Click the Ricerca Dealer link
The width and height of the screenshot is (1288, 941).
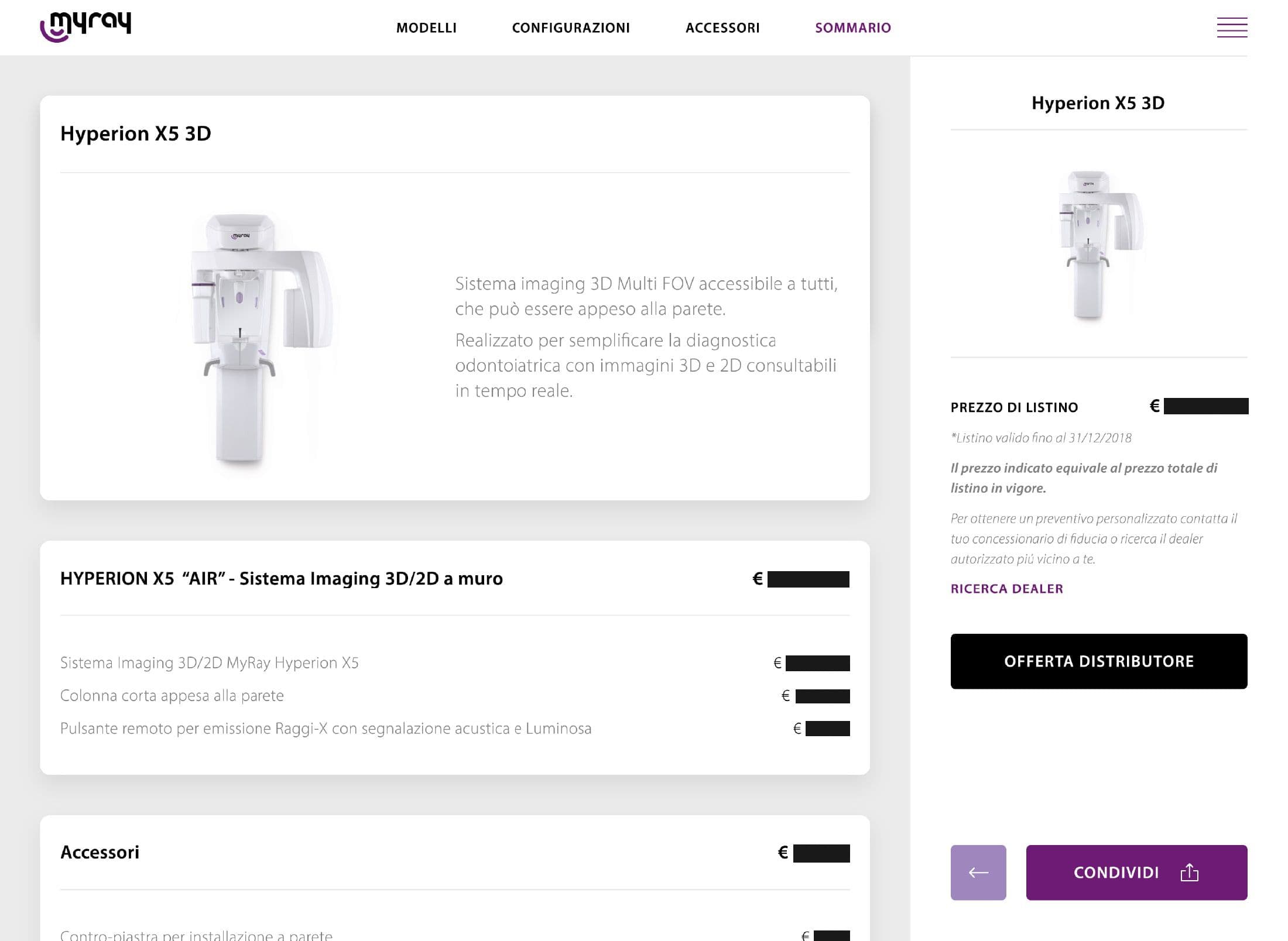(x=1006, y=589)
